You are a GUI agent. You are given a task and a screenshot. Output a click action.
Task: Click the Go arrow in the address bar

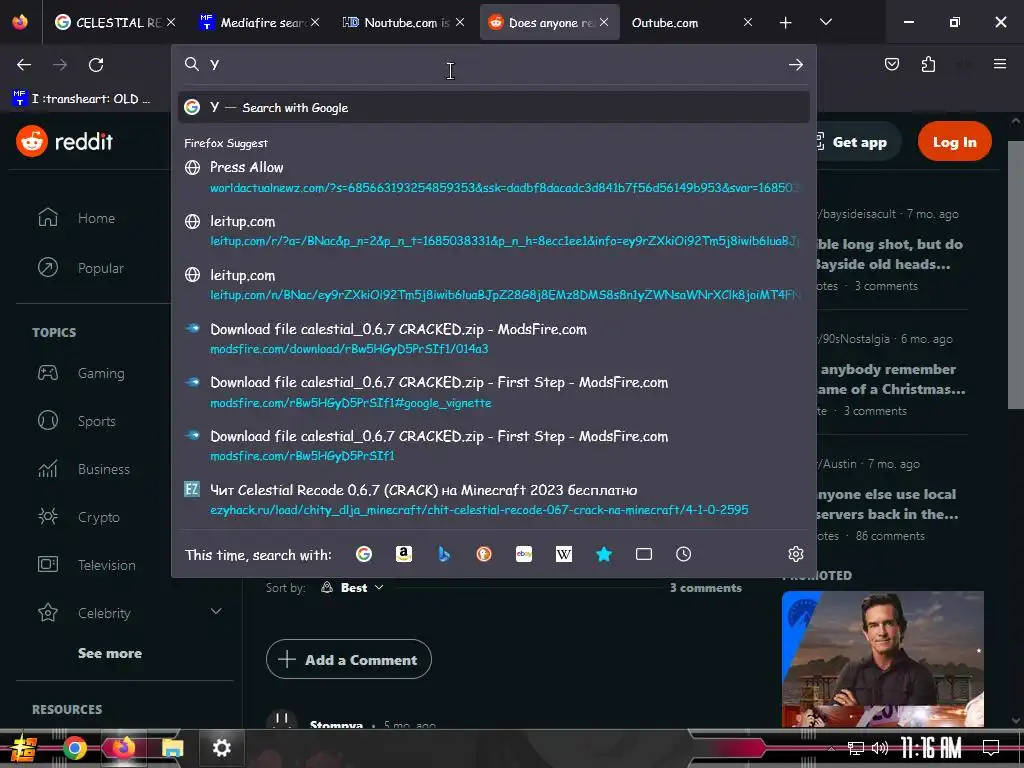tap(795, 65)
